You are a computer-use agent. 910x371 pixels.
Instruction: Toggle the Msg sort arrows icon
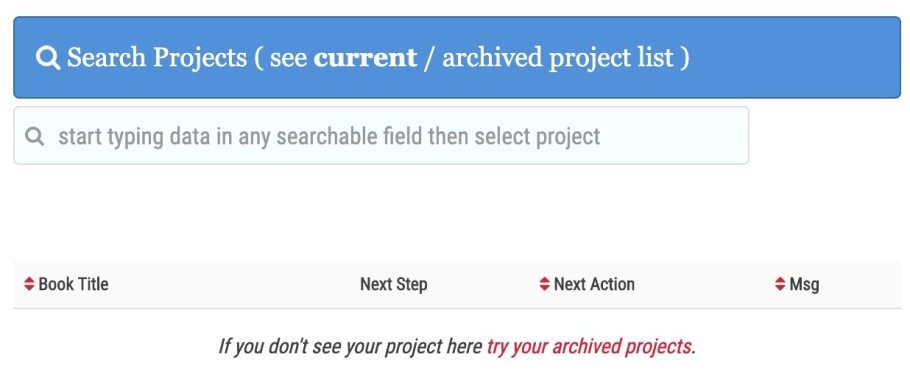pyautogui.click(x=780, y=284)
